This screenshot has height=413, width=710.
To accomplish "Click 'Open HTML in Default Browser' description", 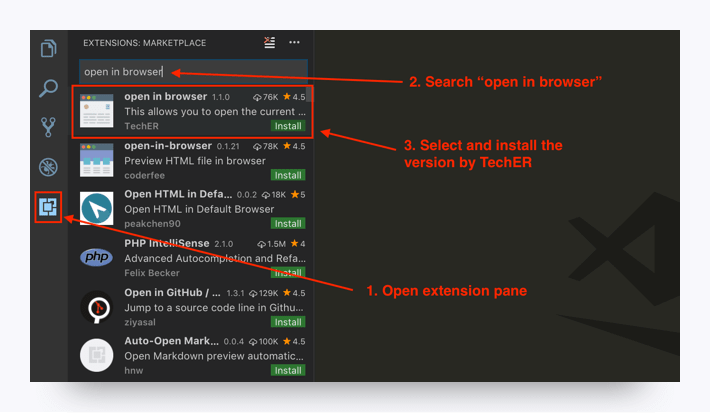I will pyautogui.click(x=199, y=209).
